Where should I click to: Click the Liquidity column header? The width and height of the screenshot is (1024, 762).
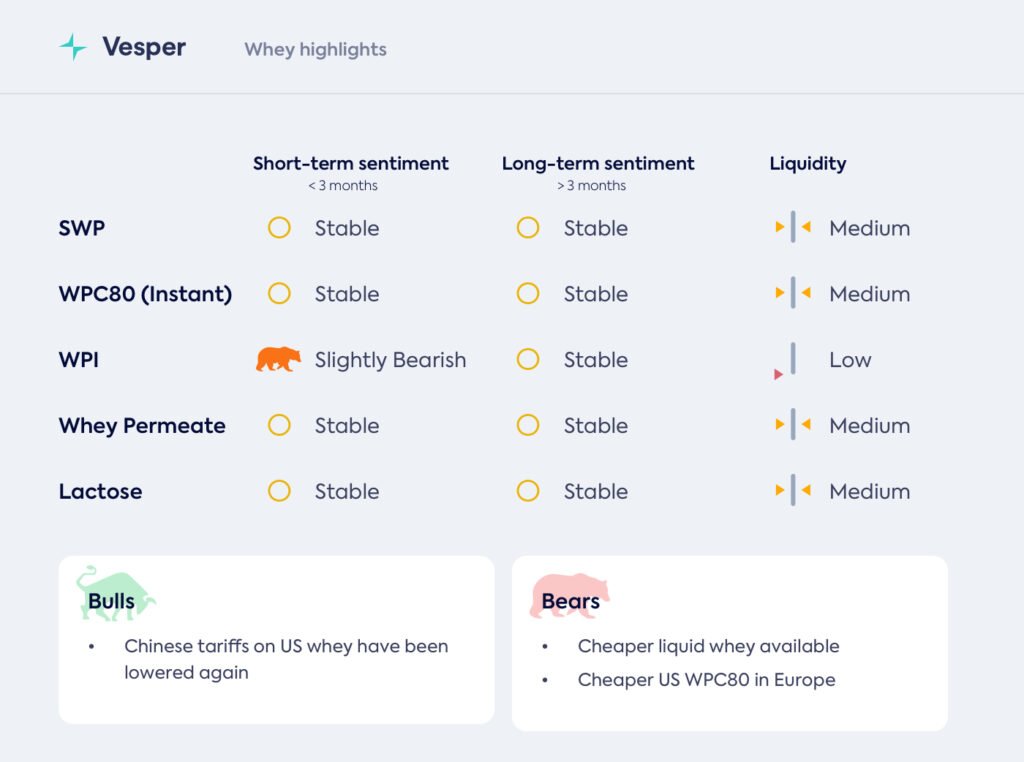807,164
